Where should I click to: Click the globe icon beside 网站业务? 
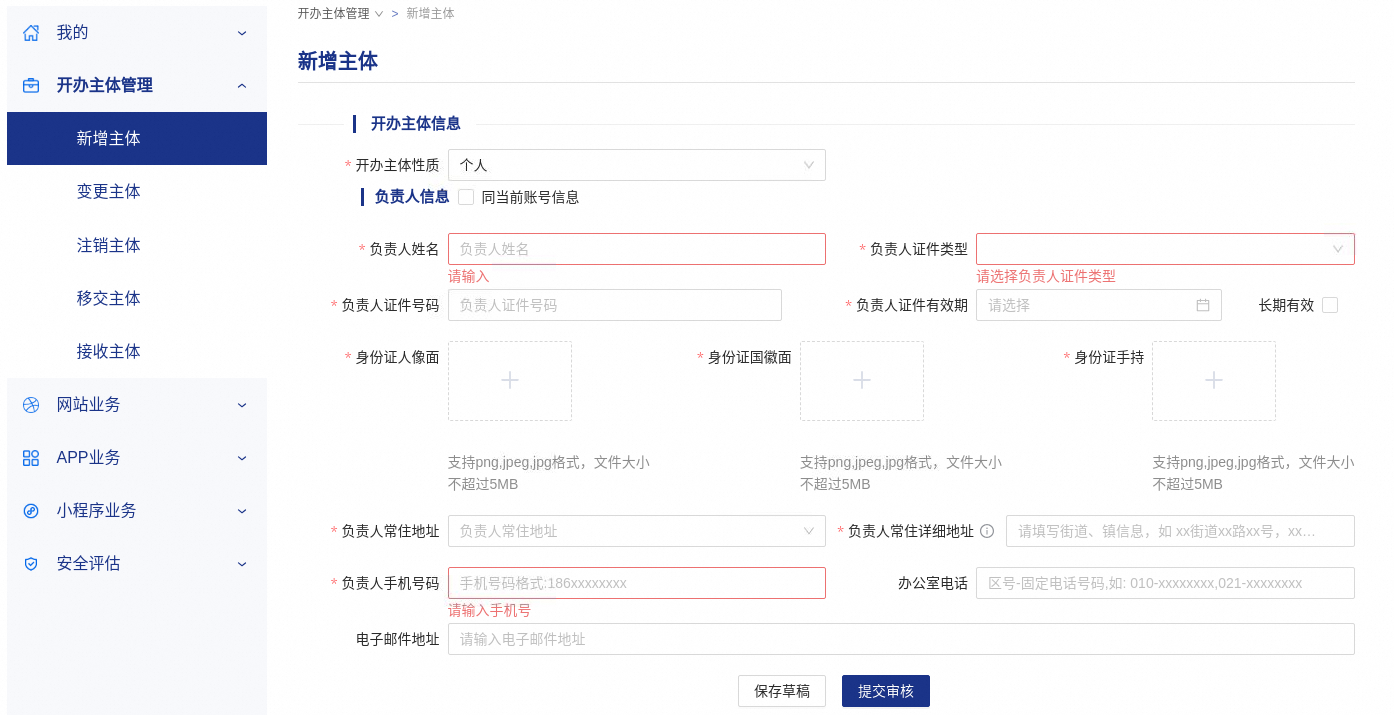coord(31,405)
